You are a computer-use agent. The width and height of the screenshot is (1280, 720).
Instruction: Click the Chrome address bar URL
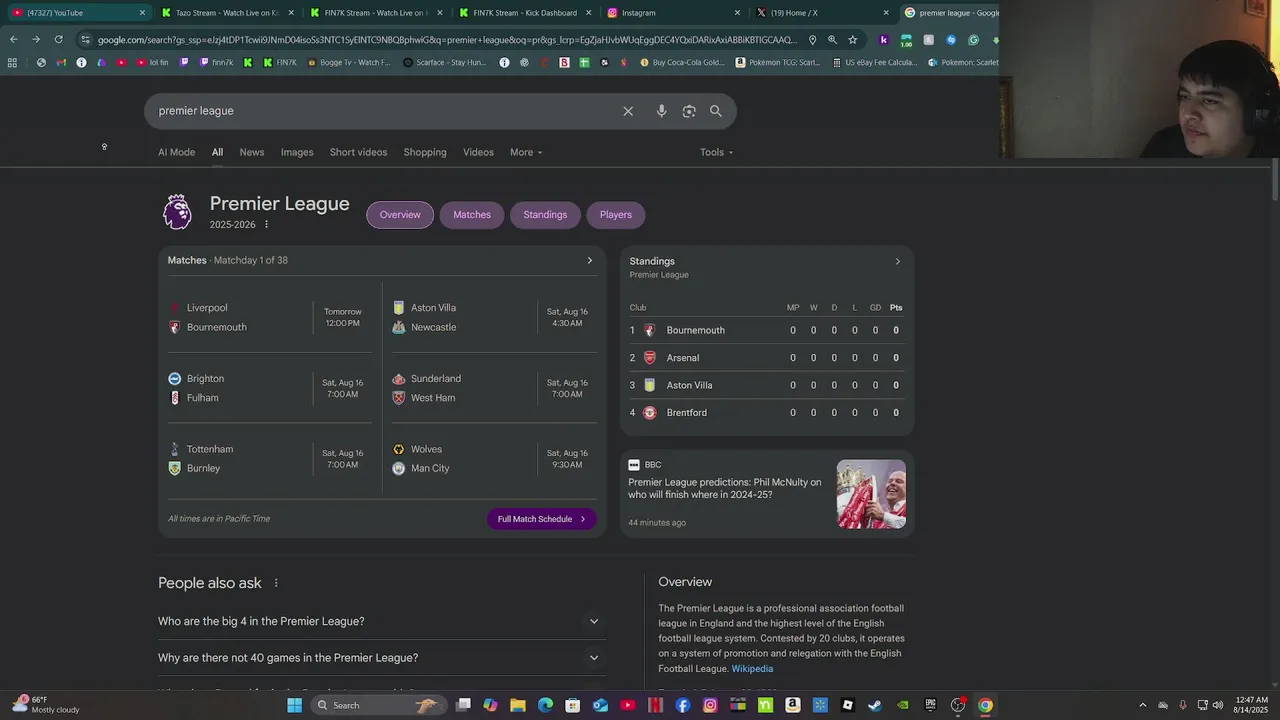pyautogui.click(x=447, y=40)
